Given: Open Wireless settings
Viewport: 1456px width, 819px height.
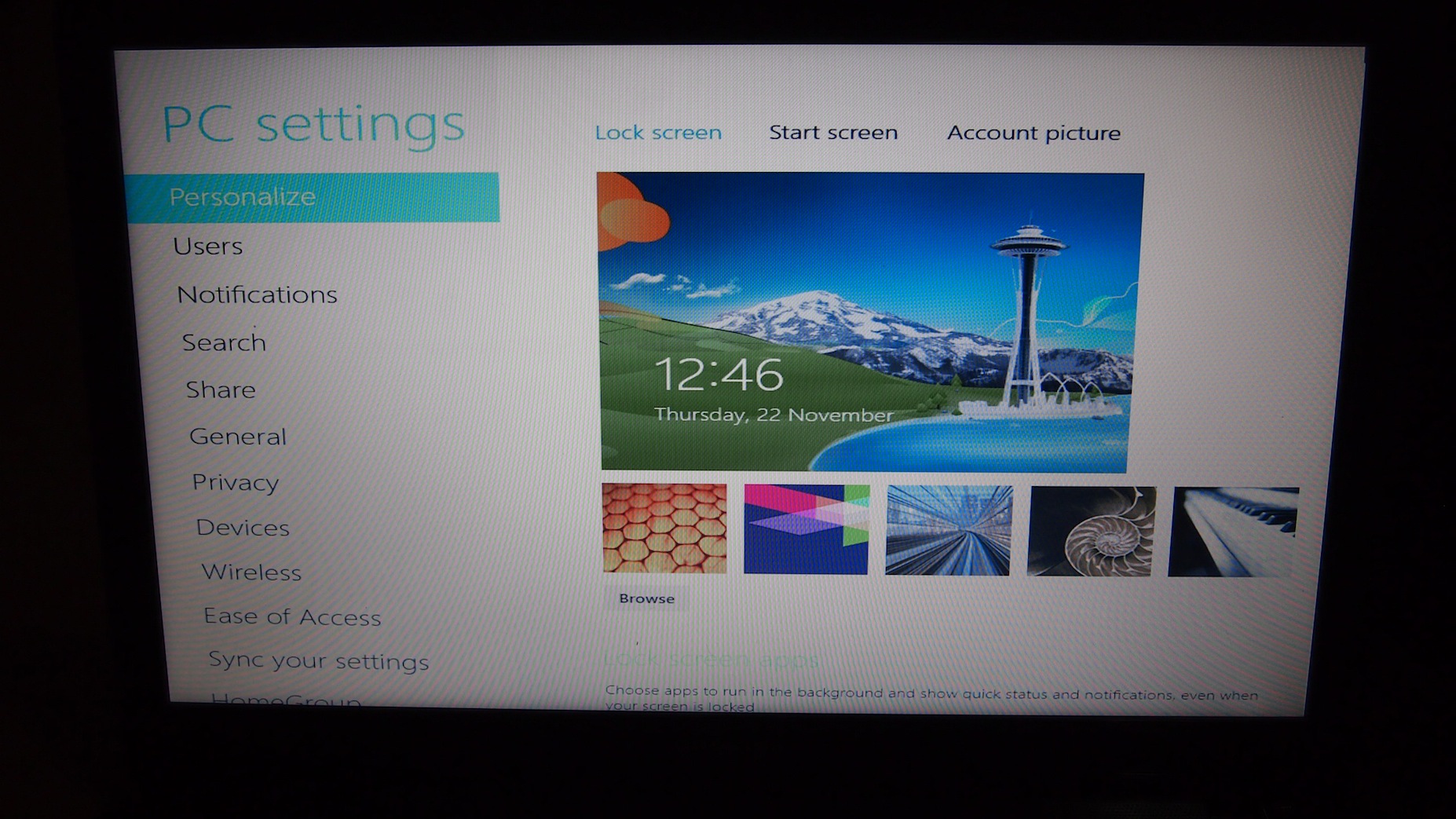Looking at the screenshot, I should click(251, 572).
